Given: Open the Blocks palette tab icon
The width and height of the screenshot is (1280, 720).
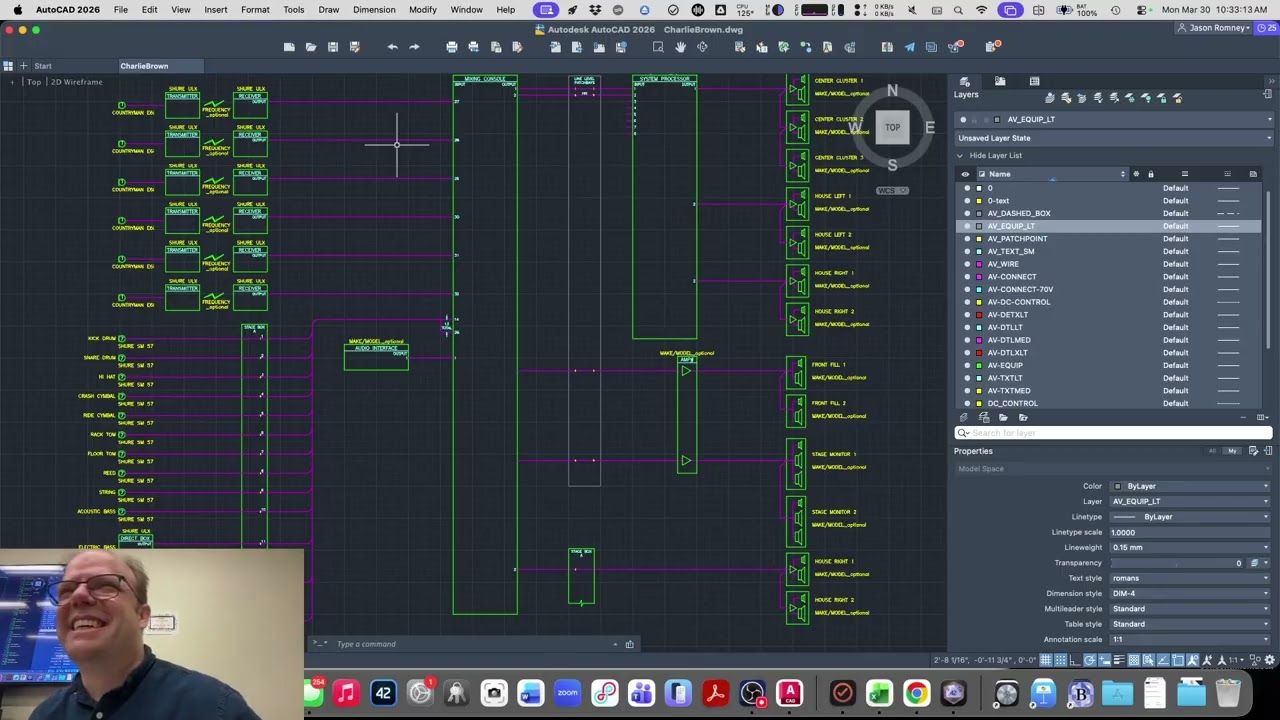Looking at the screenshot, I should pos(1000,81).
